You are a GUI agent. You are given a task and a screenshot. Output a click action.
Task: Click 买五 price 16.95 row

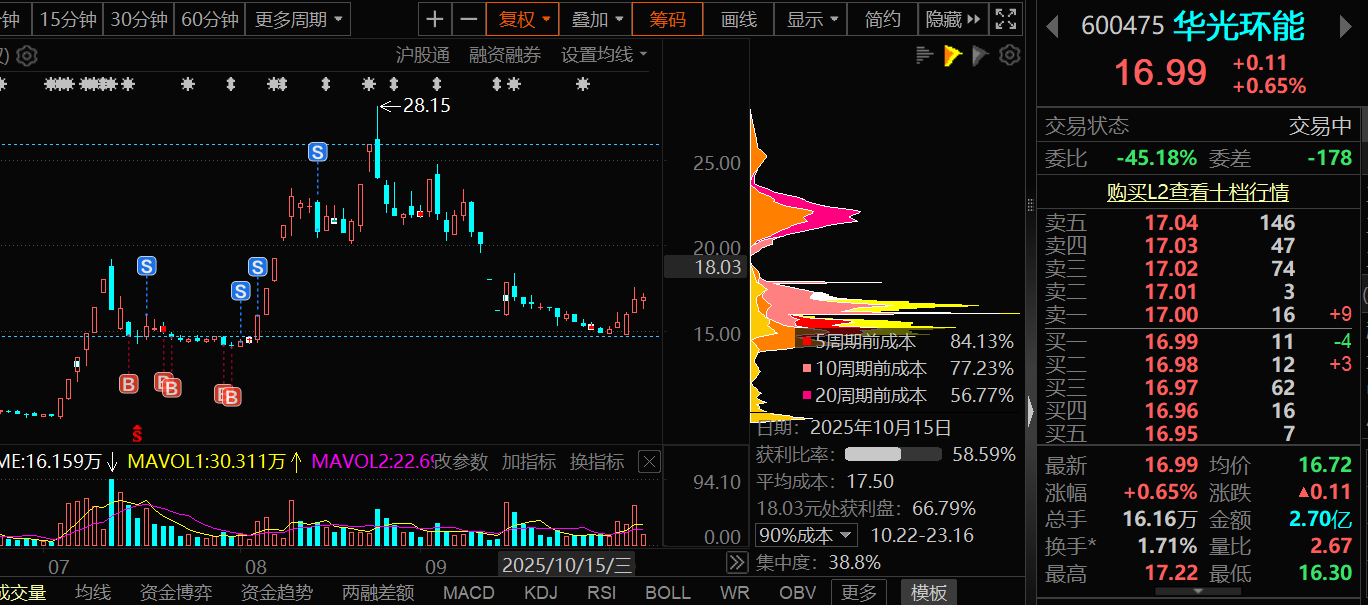[1198, 434]
